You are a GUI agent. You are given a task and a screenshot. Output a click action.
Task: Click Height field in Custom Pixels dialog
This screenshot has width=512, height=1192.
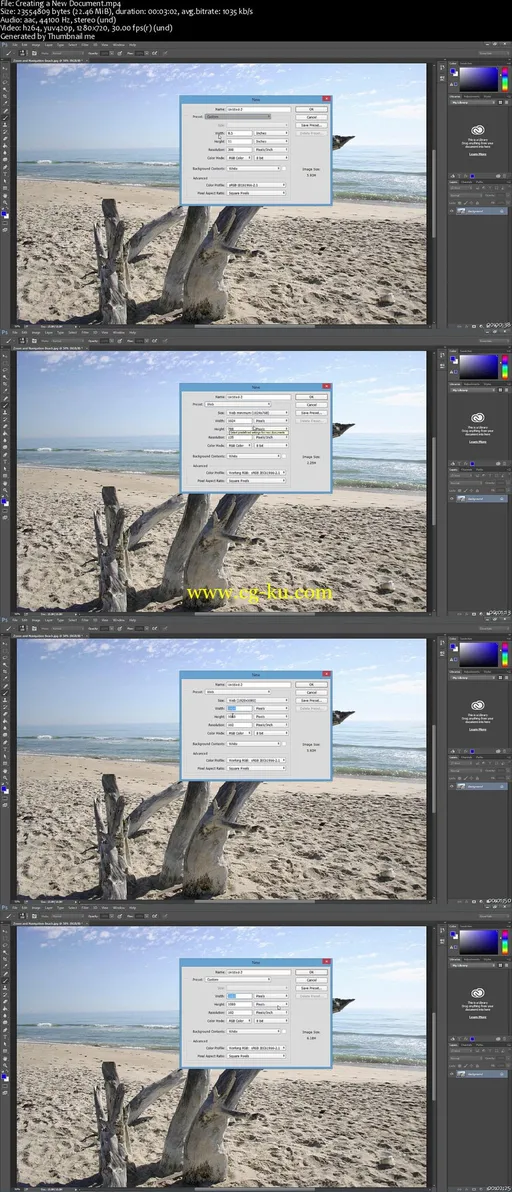240,1004
